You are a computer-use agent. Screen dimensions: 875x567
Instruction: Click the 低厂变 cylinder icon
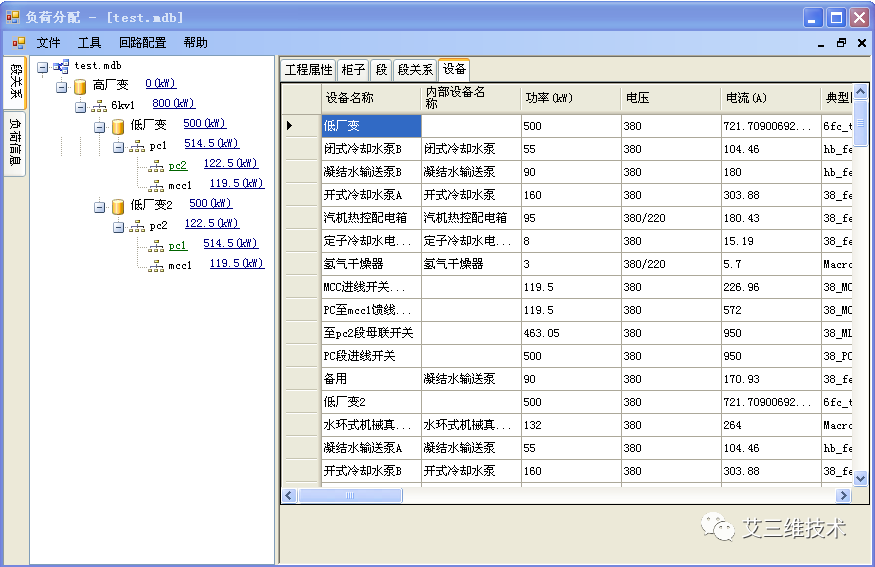tap(118, 127)
